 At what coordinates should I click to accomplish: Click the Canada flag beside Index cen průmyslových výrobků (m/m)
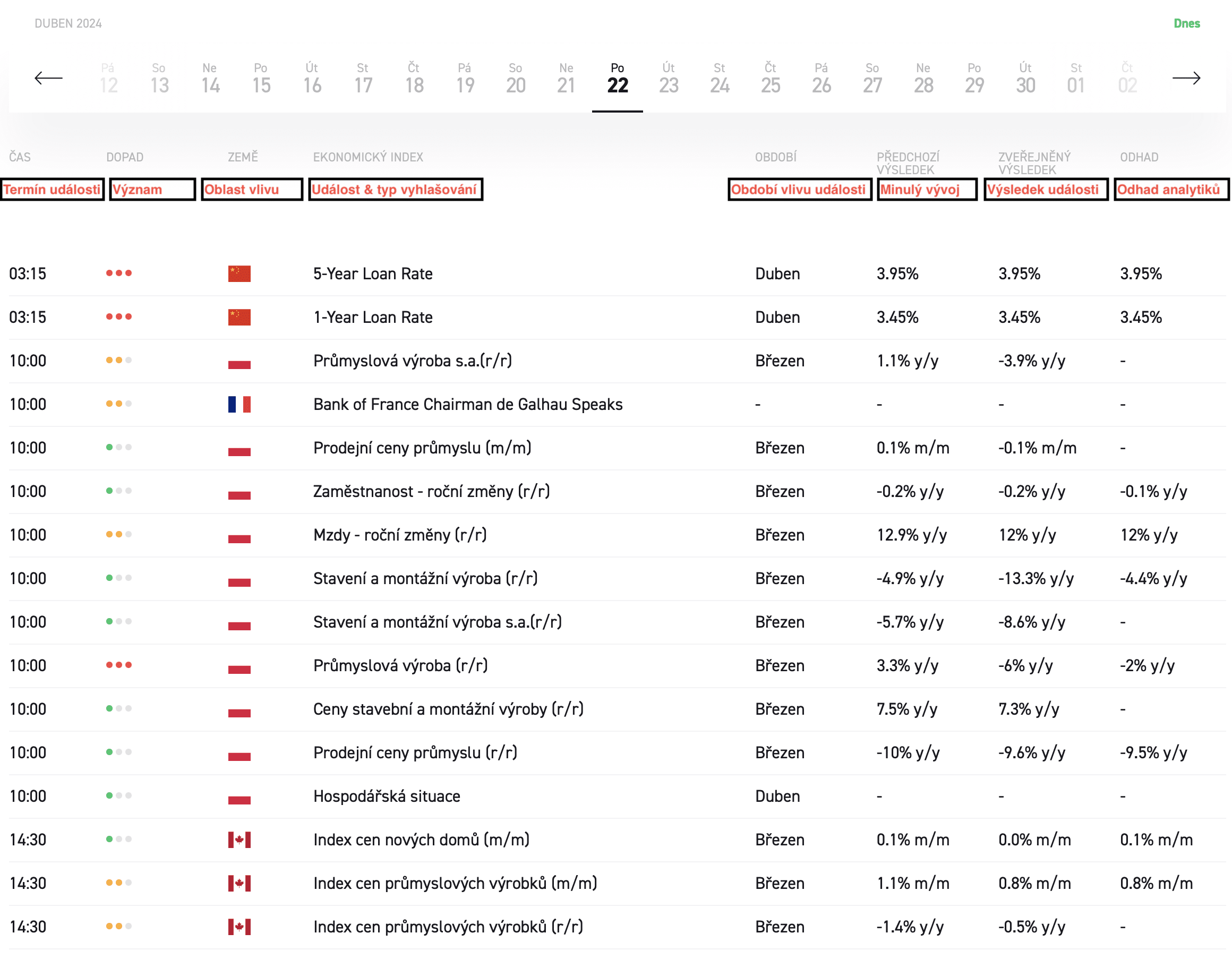click(239, 883)
